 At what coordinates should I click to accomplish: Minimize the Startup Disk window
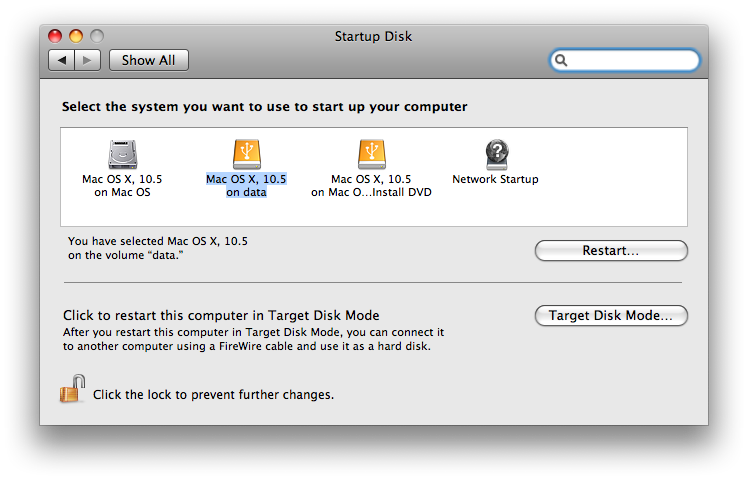click(x=77, y=37)
